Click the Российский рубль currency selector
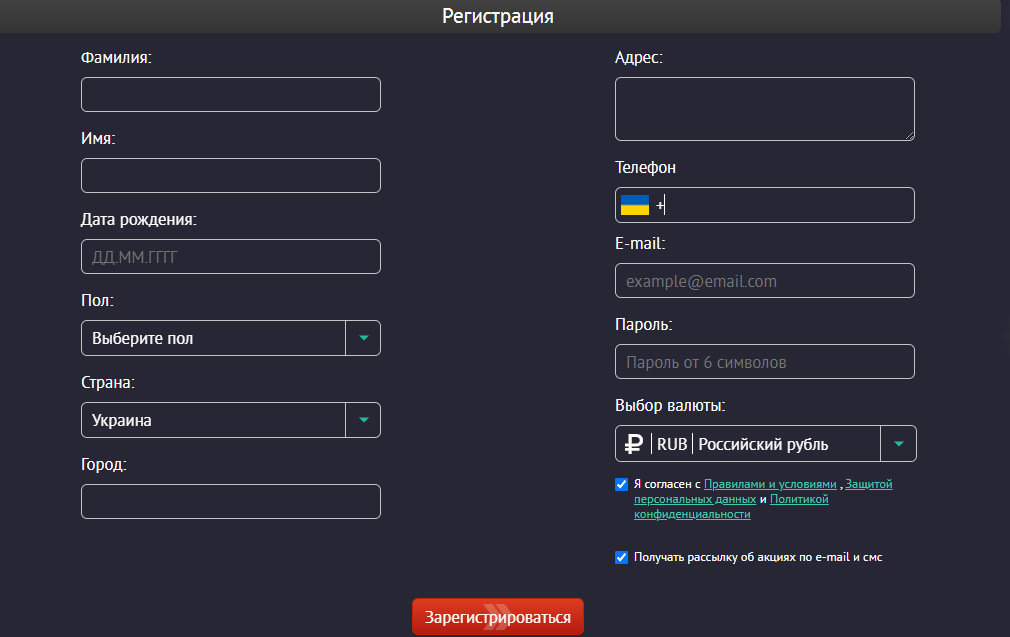Screen dimensions: 1010x637 (765, 444)
